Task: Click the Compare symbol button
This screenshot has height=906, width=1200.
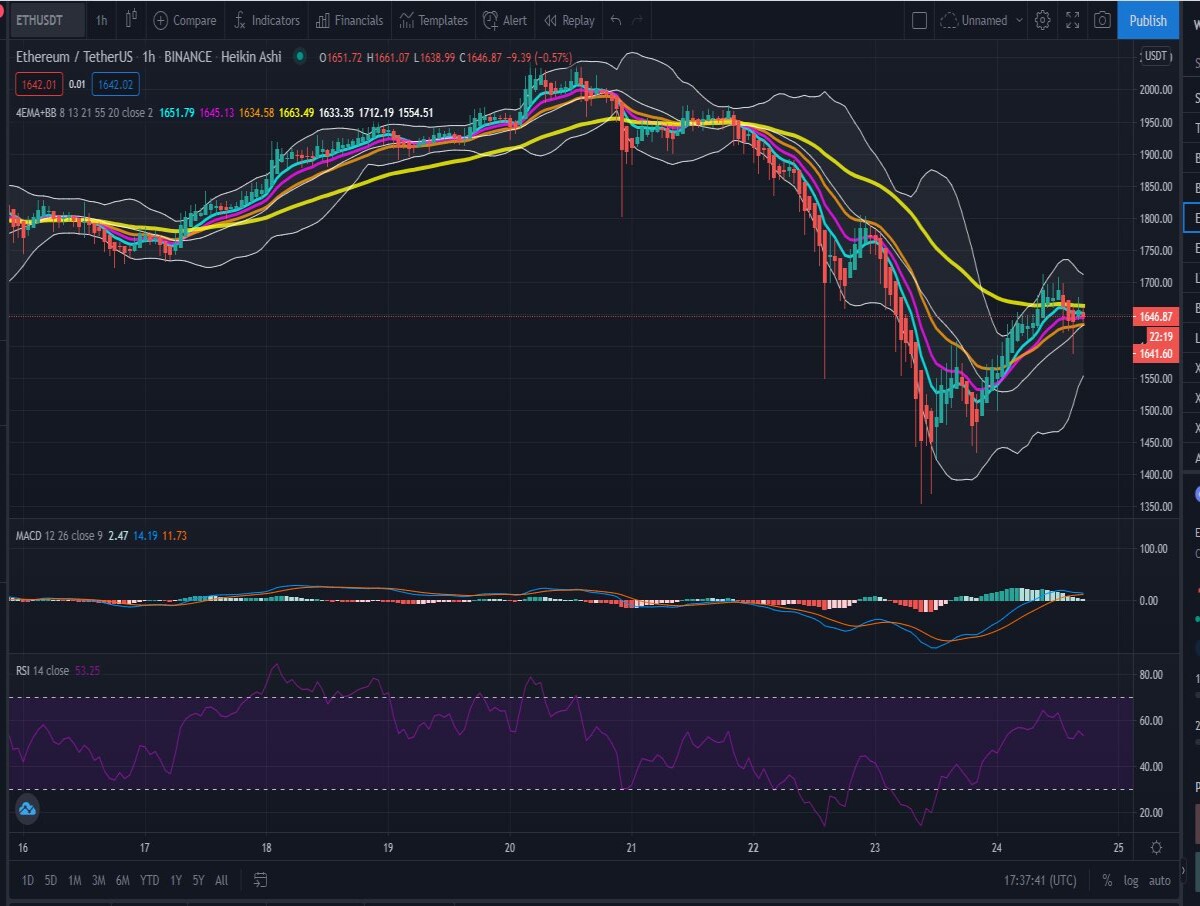Action: 184,20
